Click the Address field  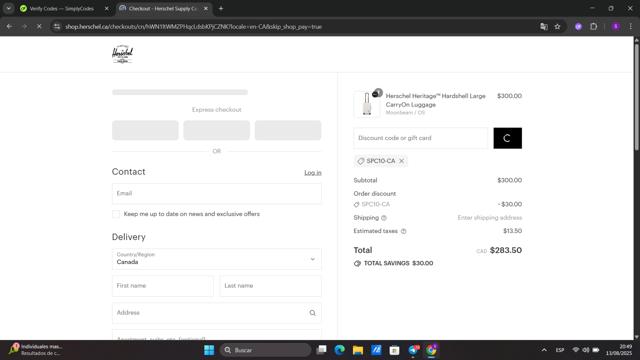(217, 313)
